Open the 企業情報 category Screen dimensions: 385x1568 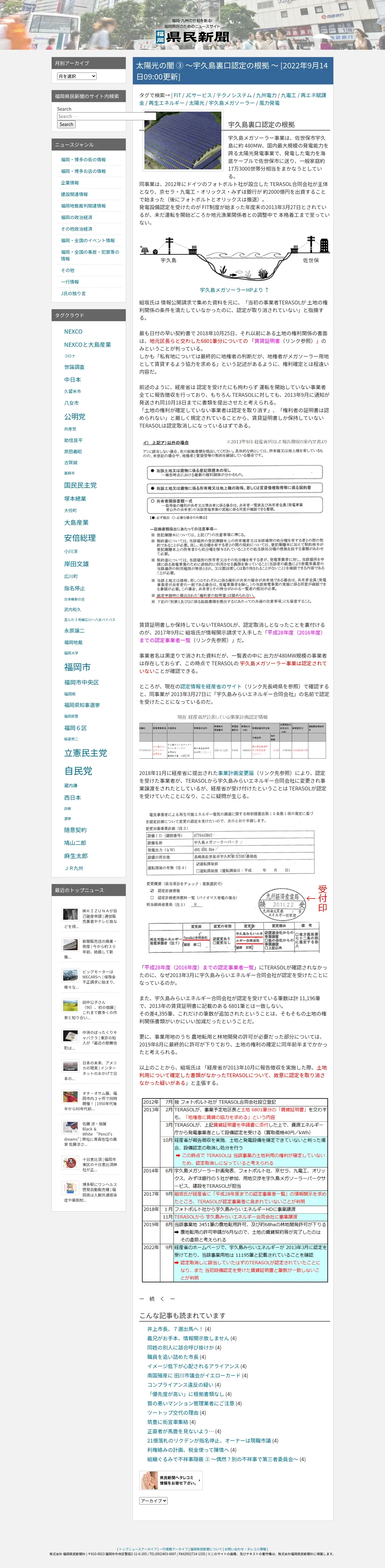click(x=69, y=183)
